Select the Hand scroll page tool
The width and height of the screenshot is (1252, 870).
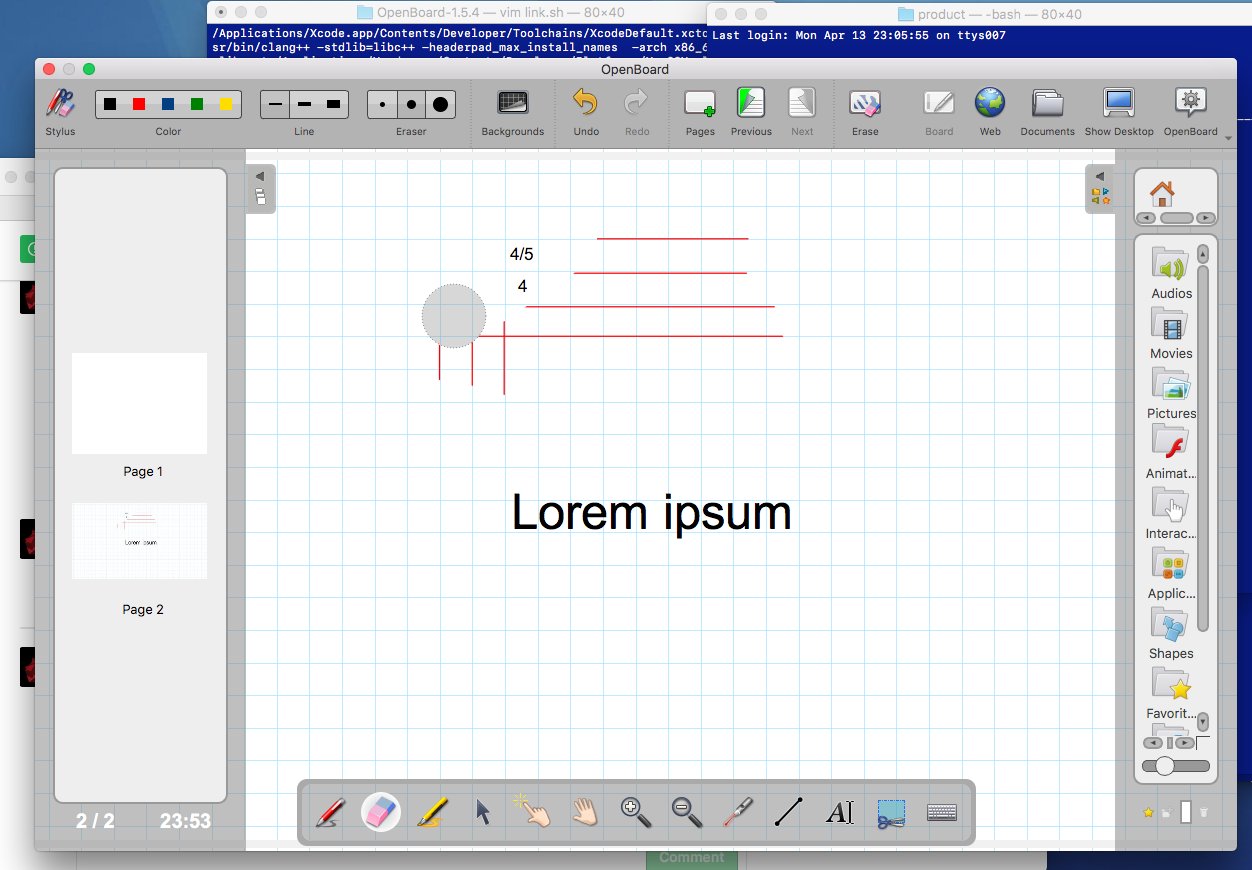point(585,812)
